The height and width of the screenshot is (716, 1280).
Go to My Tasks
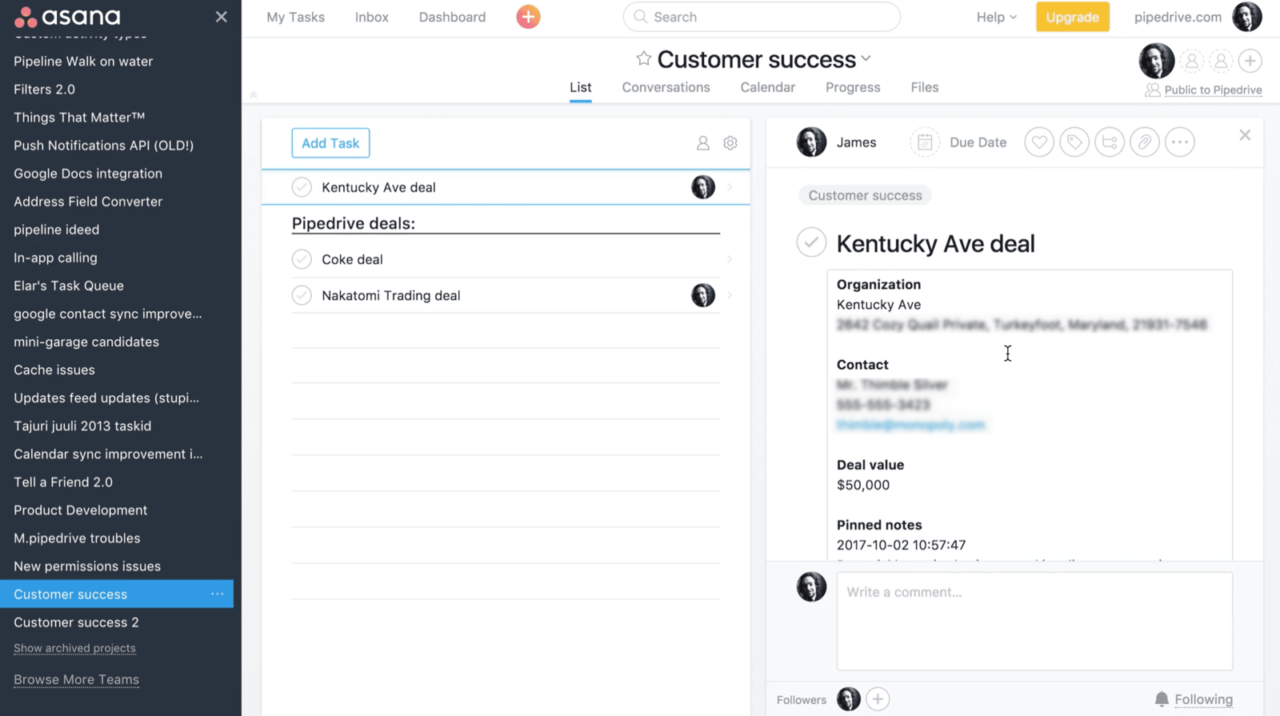click(x=296, y=17)
